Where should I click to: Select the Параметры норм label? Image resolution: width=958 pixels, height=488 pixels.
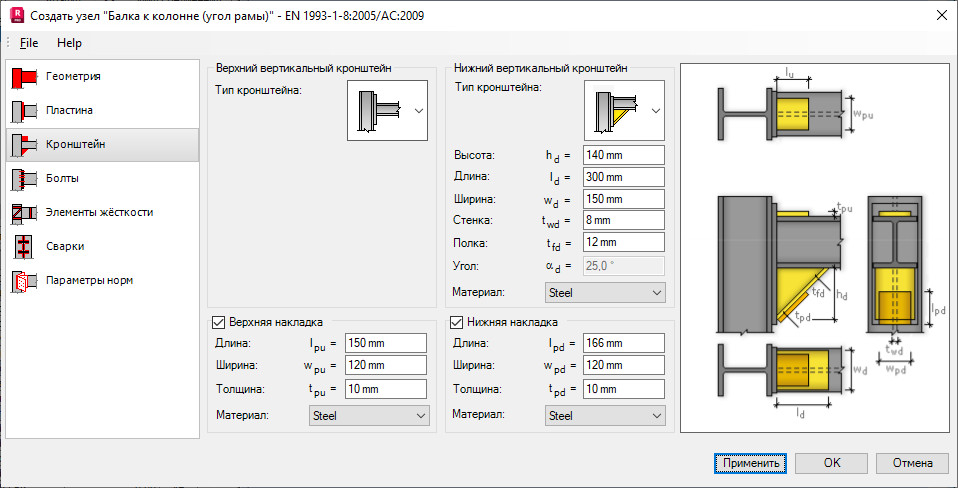(x=89, y=280)
